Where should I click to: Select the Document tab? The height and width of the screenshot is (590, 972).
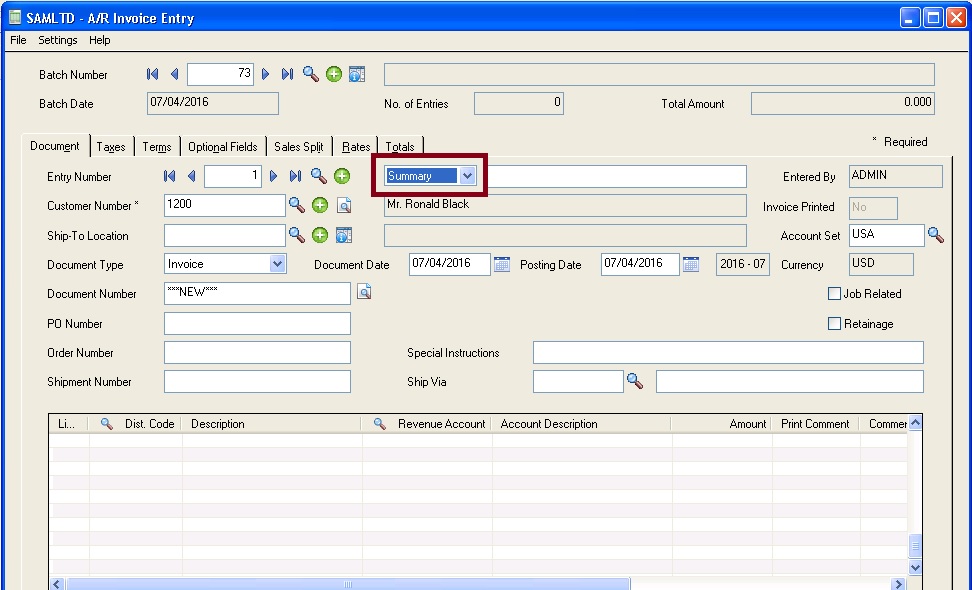[55, 146]
